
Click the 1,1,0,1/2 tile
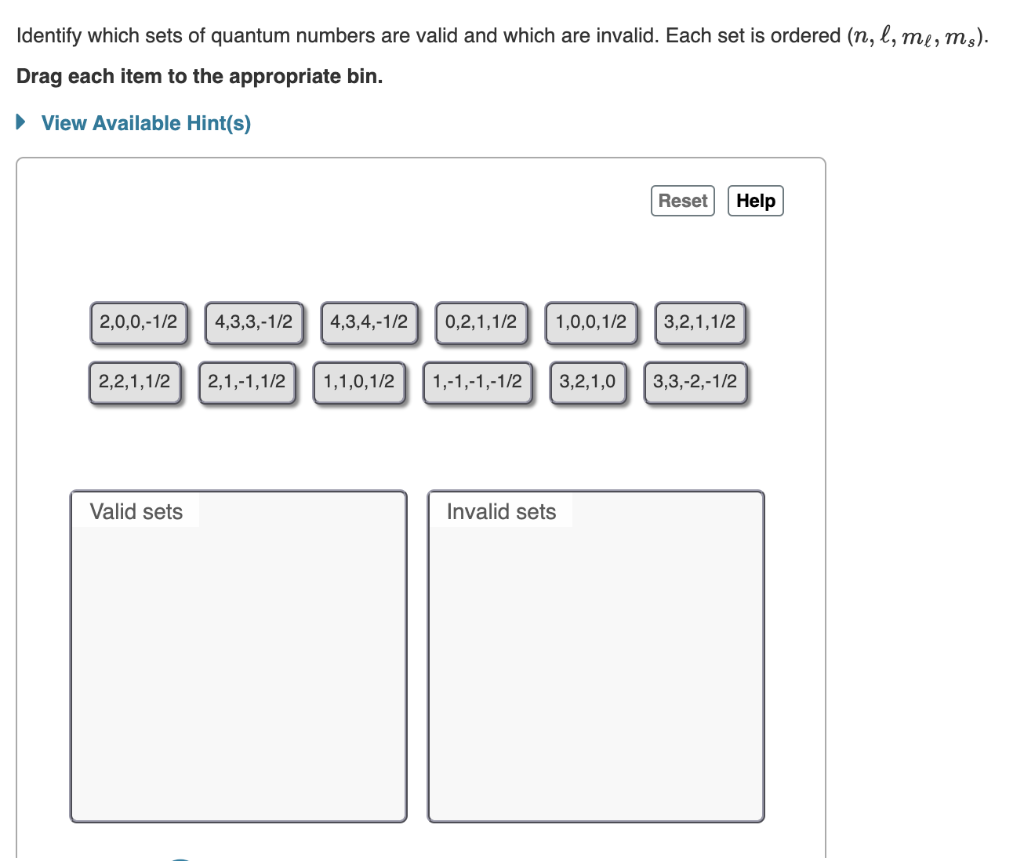coord(359,381)
